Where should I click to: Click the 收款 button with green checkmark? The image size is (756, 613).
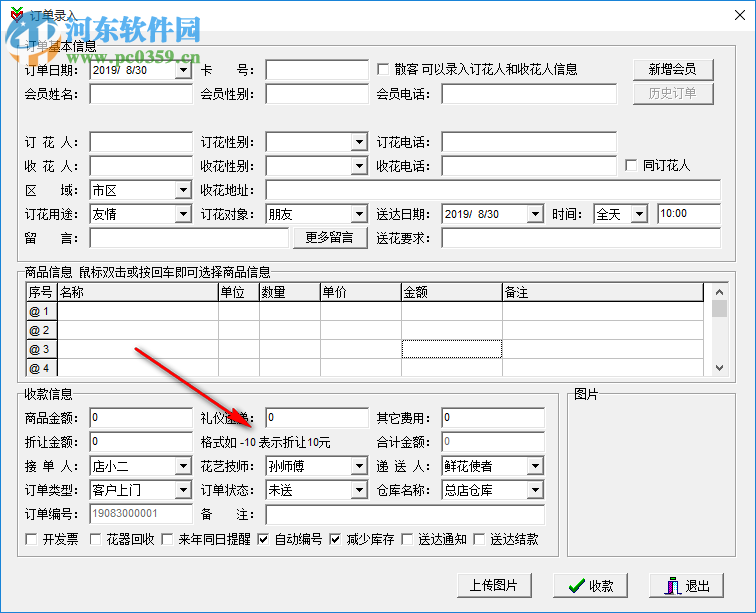click(x=590, y=586)
